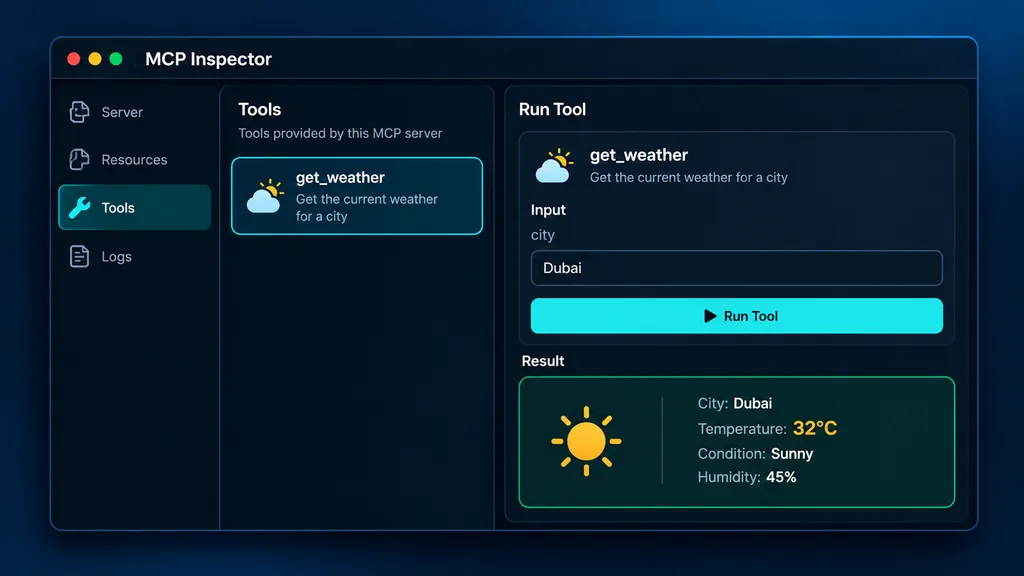Click the Resources file icon in sidebar
The width and height of the screenshot is (1024, 576).
coord(79,159)
